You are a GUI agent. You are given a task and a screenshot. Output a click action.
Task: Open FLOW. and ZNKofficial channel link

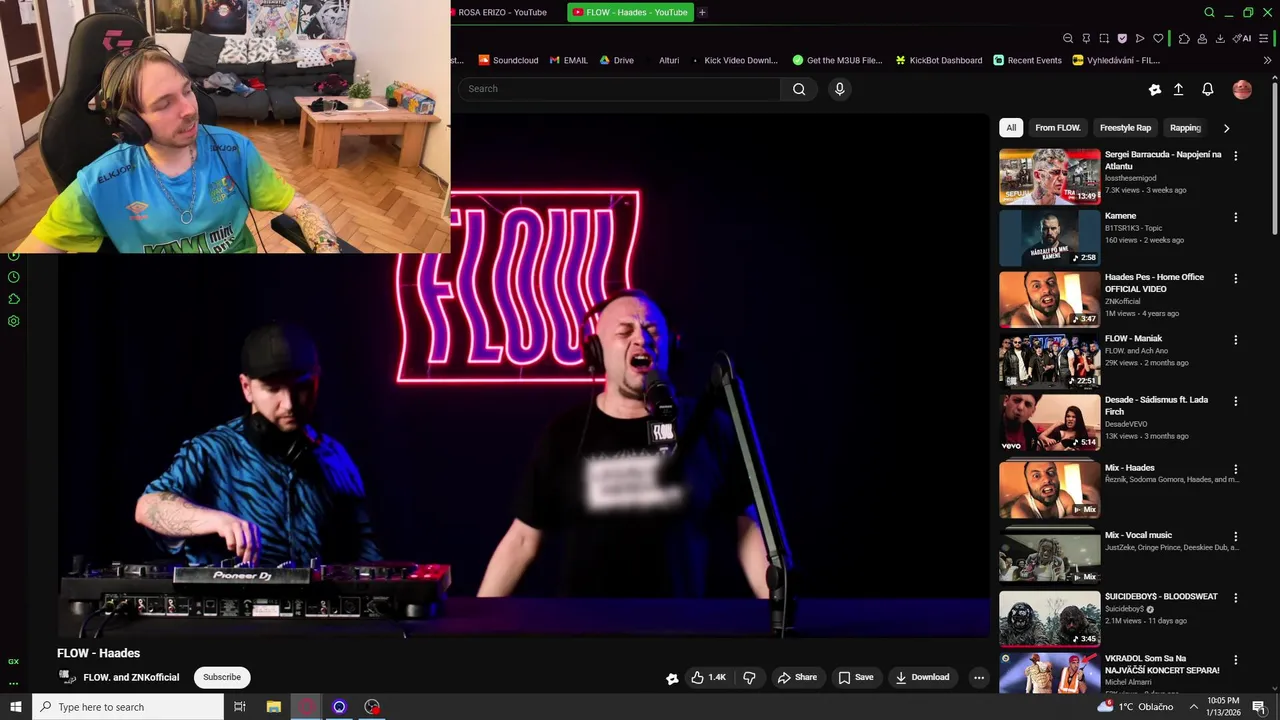131,677
